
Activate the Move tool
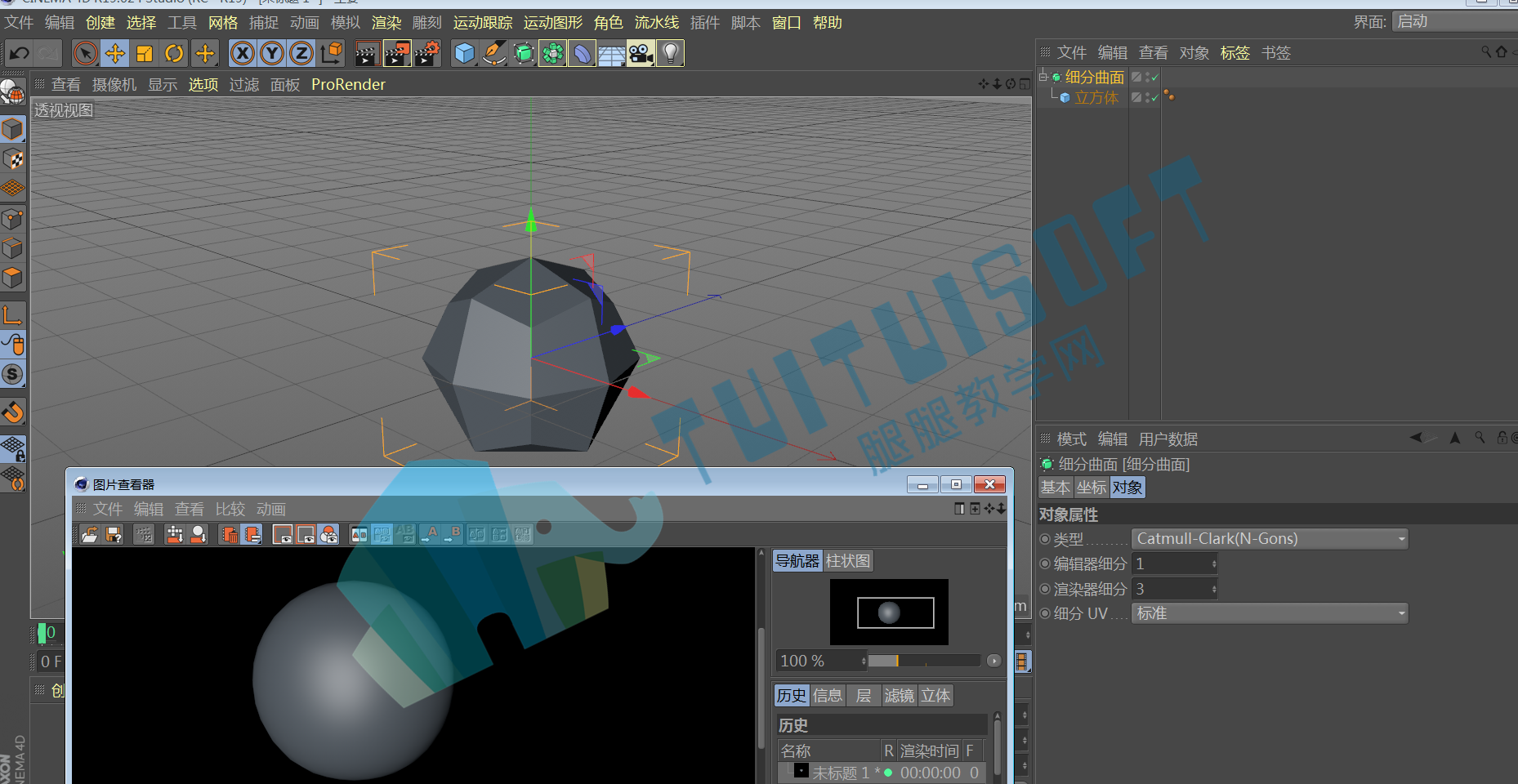point(115,54)
